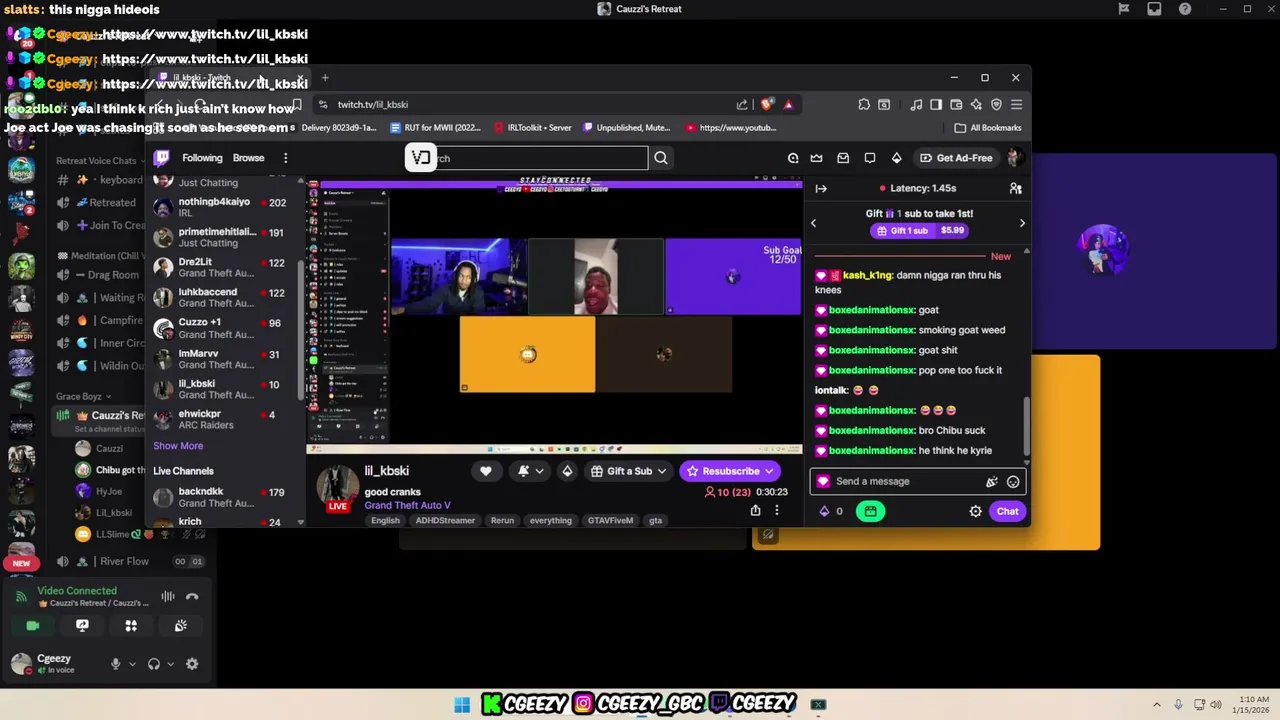Select nothingb4kaiyo channel in Twitch sidebar
The image size is (1280, 720).
pyautogui.click(x=224, y=207)
